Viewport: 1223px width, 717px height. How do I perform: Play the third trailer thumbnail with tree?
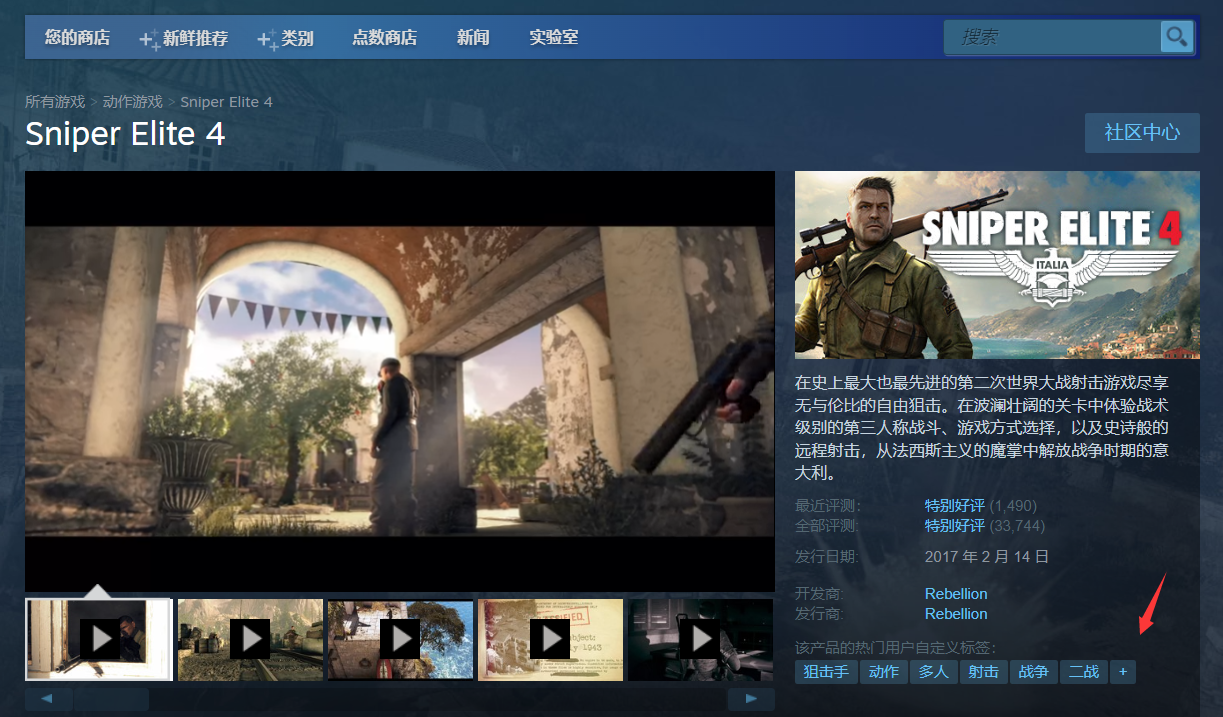(x=400, y=639)
